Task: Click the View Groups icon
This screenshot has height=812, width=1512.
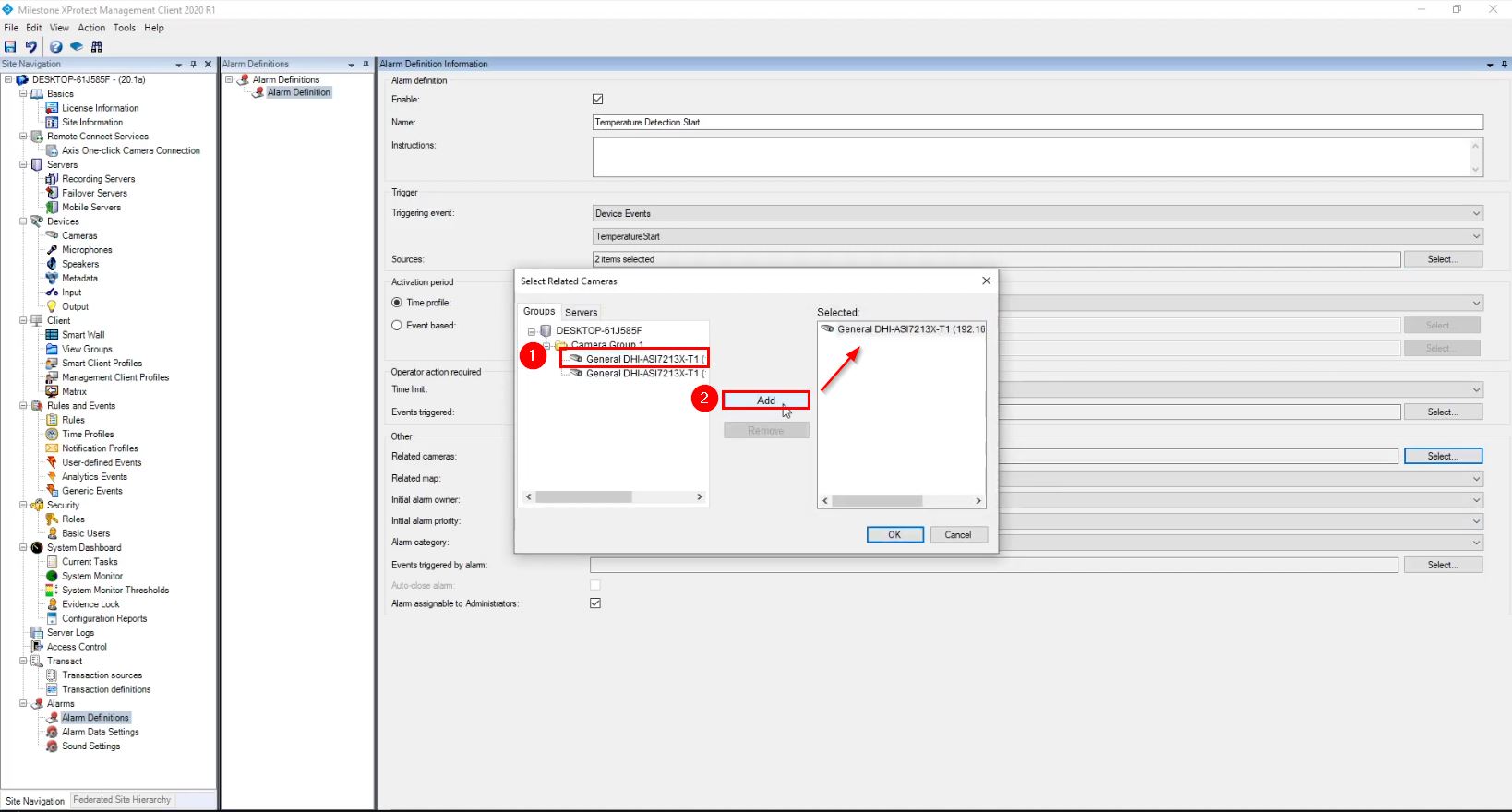Action: pyautogui.click(x=52, y=349)
